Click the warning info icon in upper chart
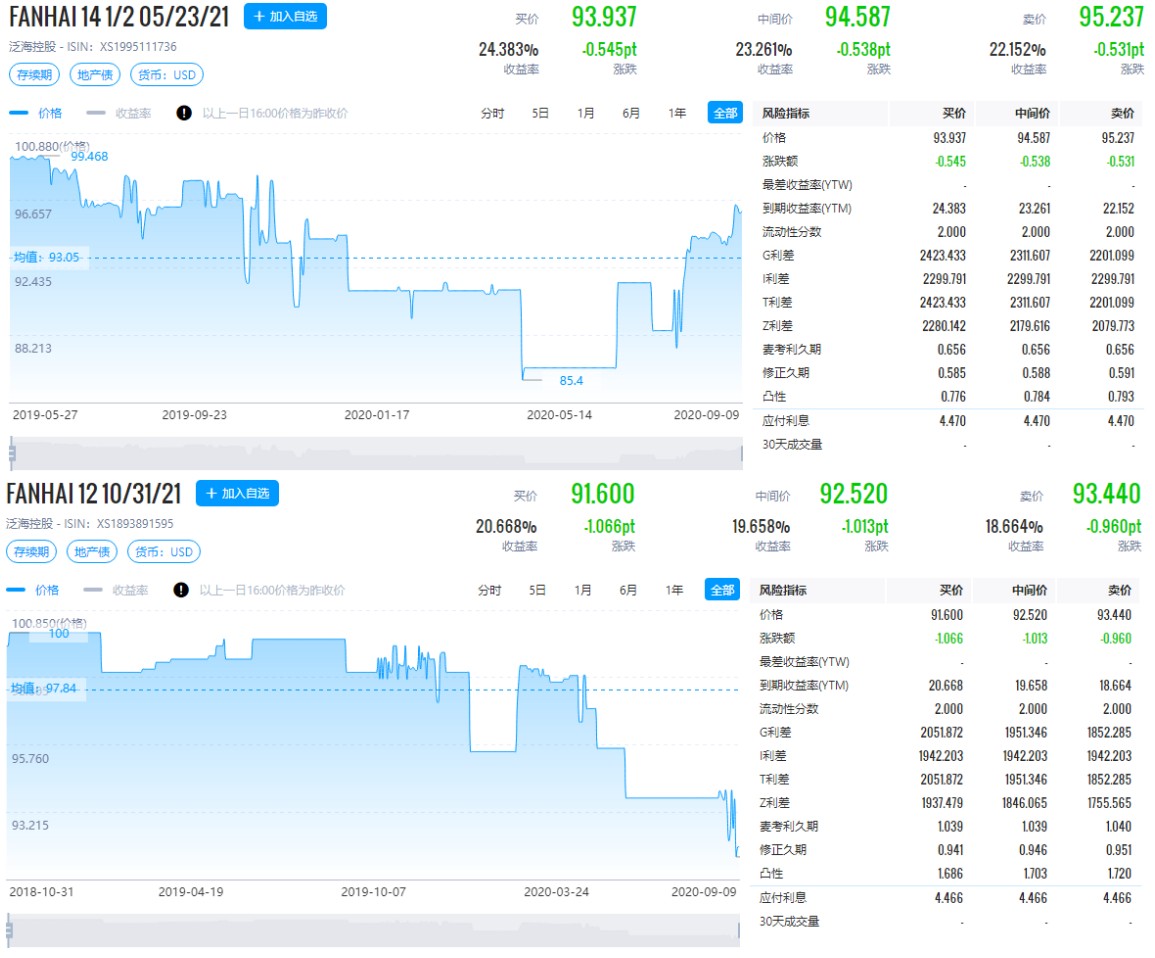Screen dimensions: 1155x958 184,113
